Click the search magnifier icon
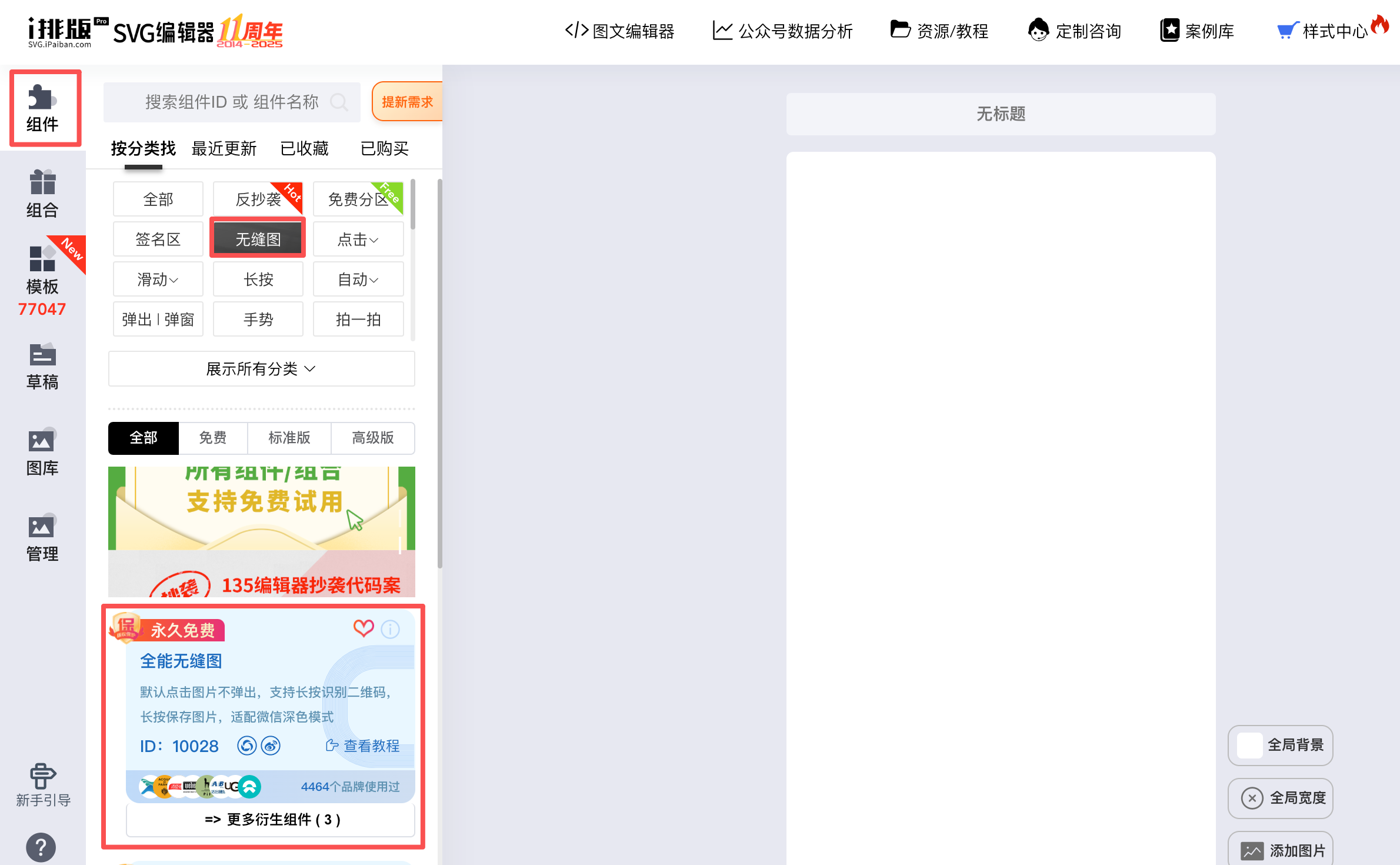 pyautogui.click(x=339, y=102)
